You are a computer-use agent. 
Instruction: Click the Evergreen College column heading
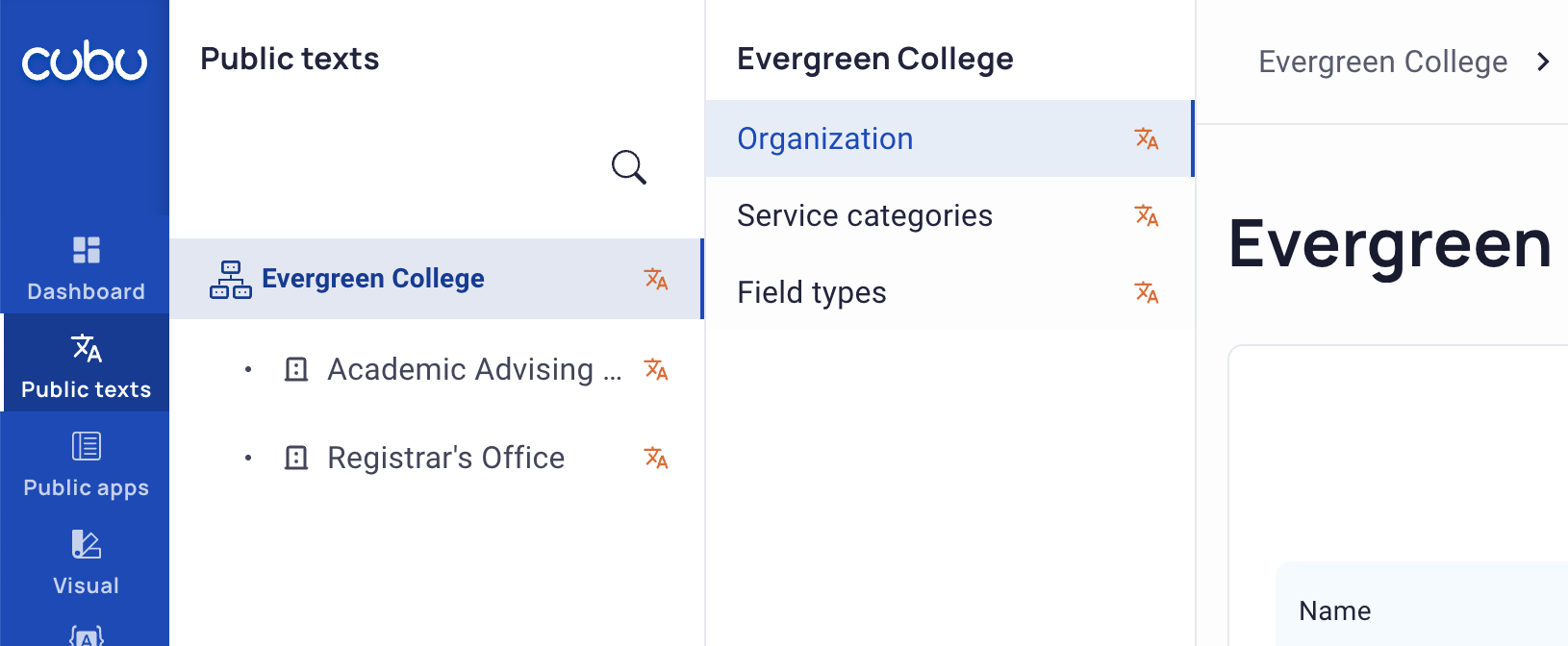(x=875, y=59)
